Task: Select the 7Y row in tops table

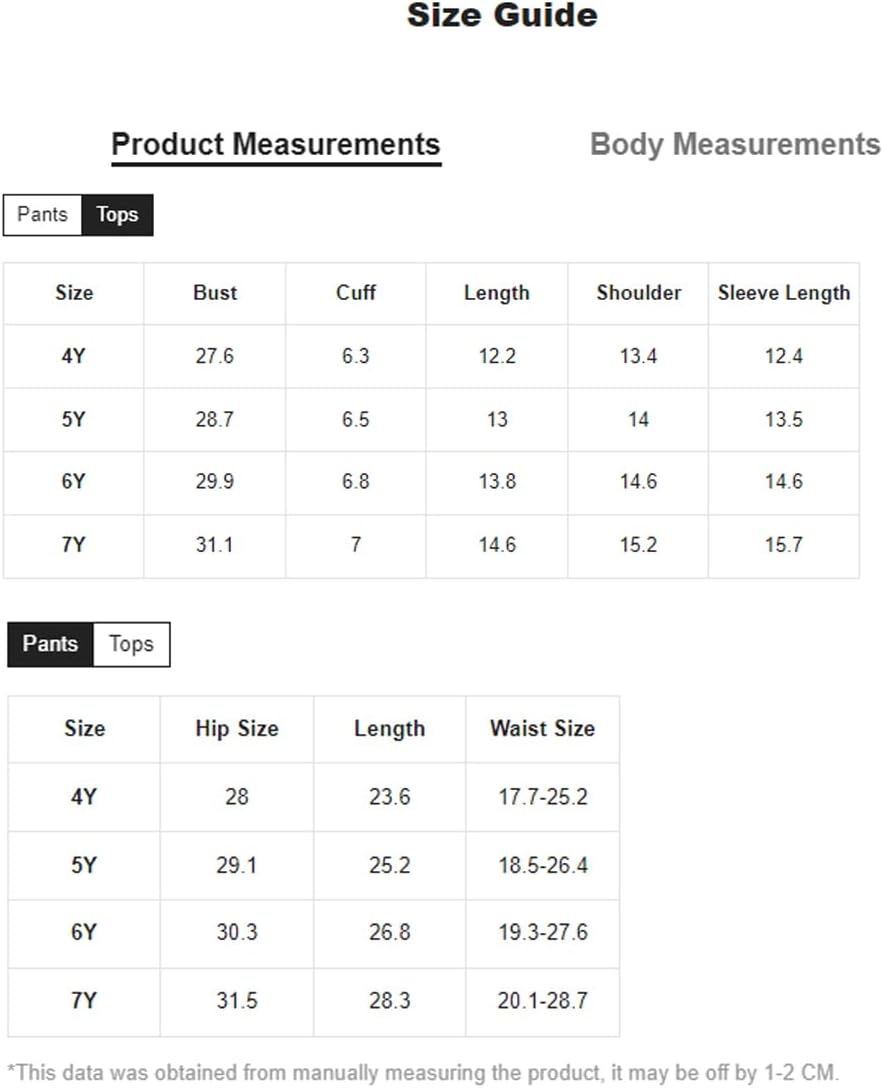Action: [431, 545]
